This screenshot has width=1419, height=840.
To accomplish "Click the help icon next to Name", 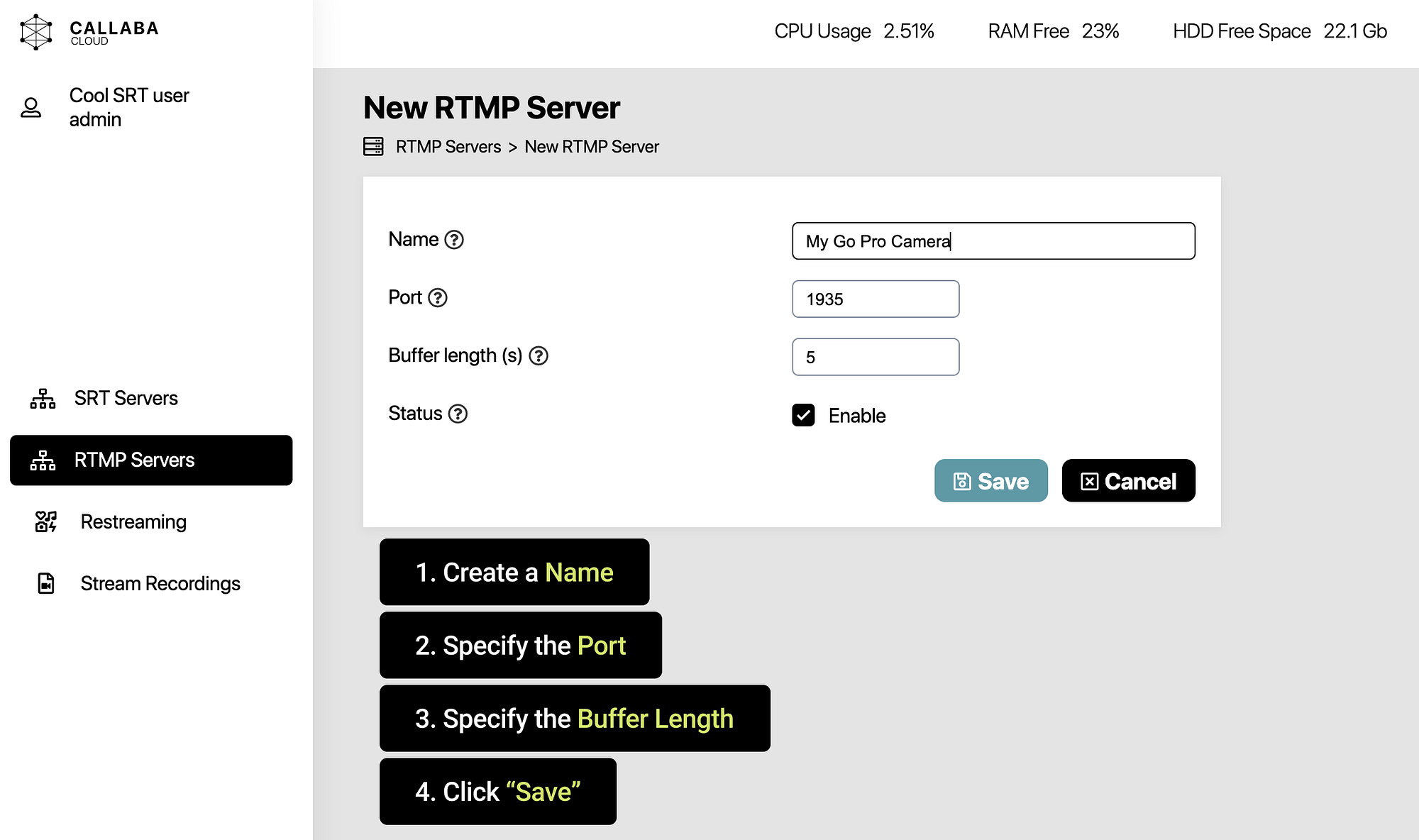I will (x=454, y=240).
